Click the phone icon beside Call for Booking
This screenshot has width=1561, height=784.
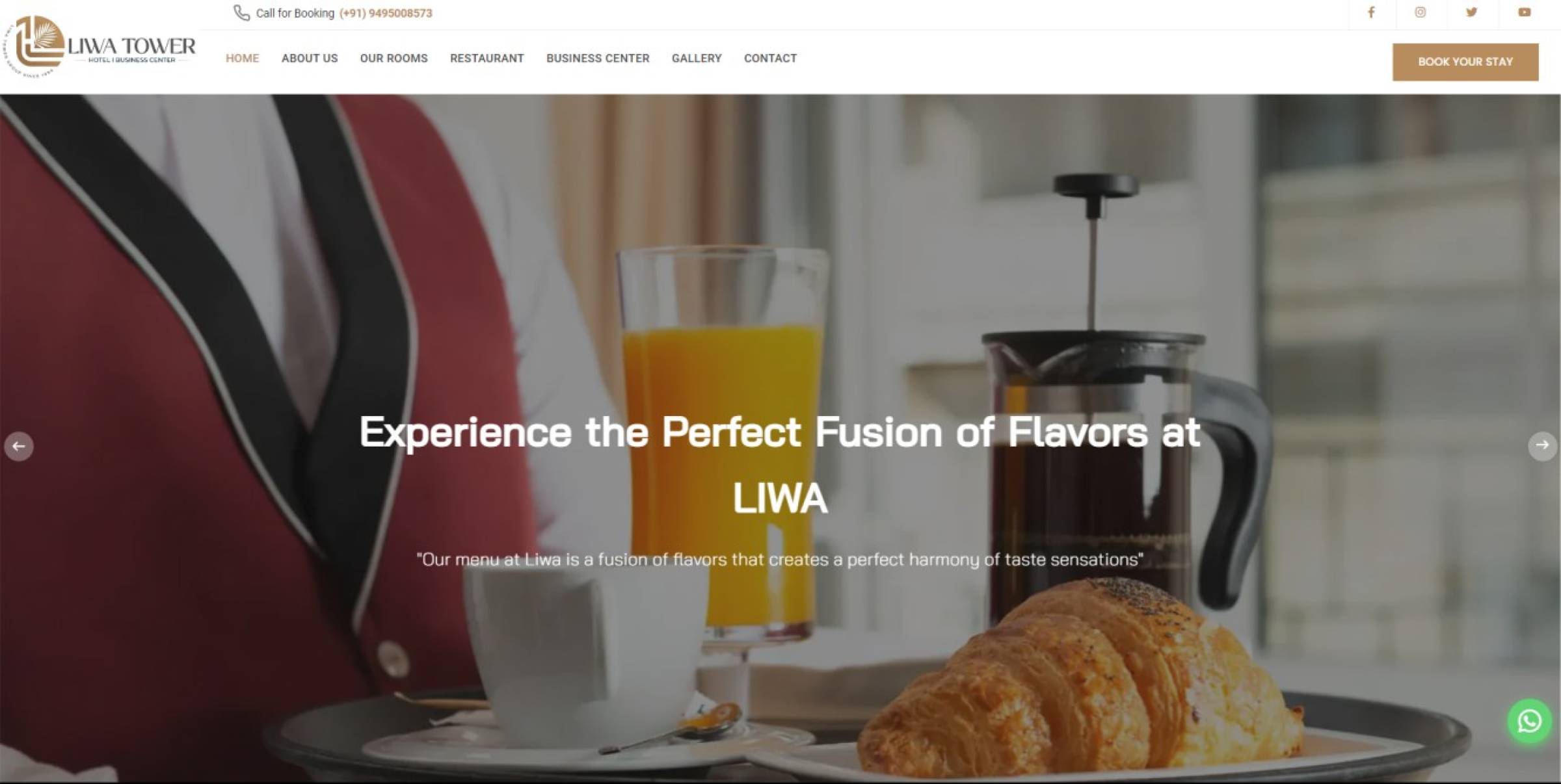pos(241,13)
